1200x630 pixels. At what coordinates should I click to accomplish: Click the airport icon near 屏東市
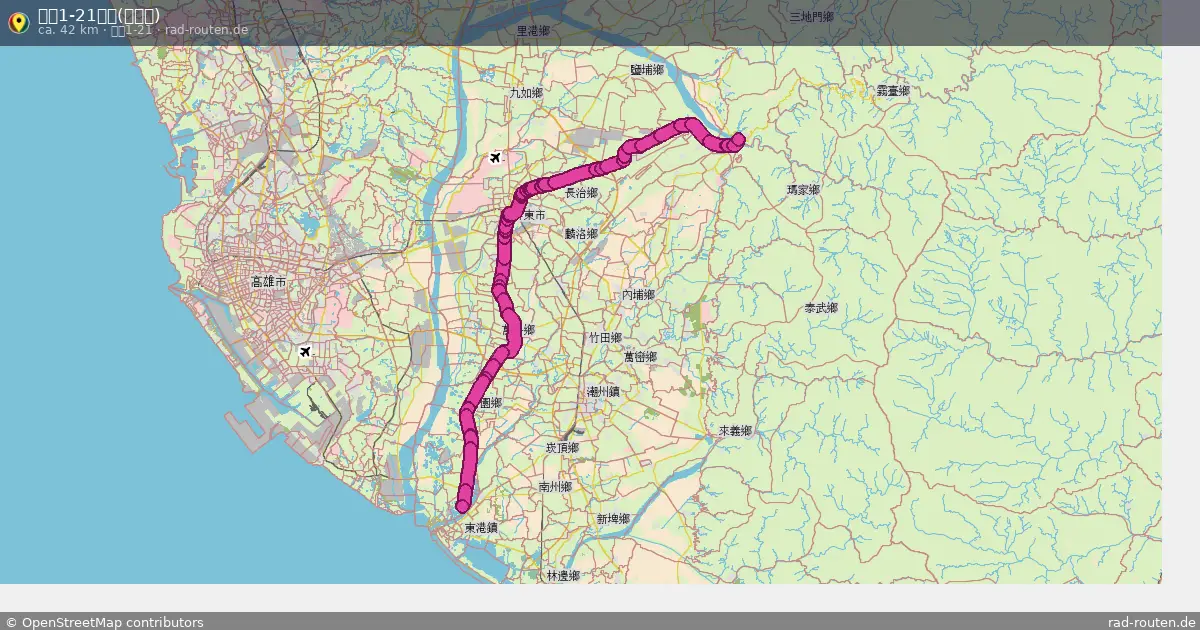click(x=495, y=158)
